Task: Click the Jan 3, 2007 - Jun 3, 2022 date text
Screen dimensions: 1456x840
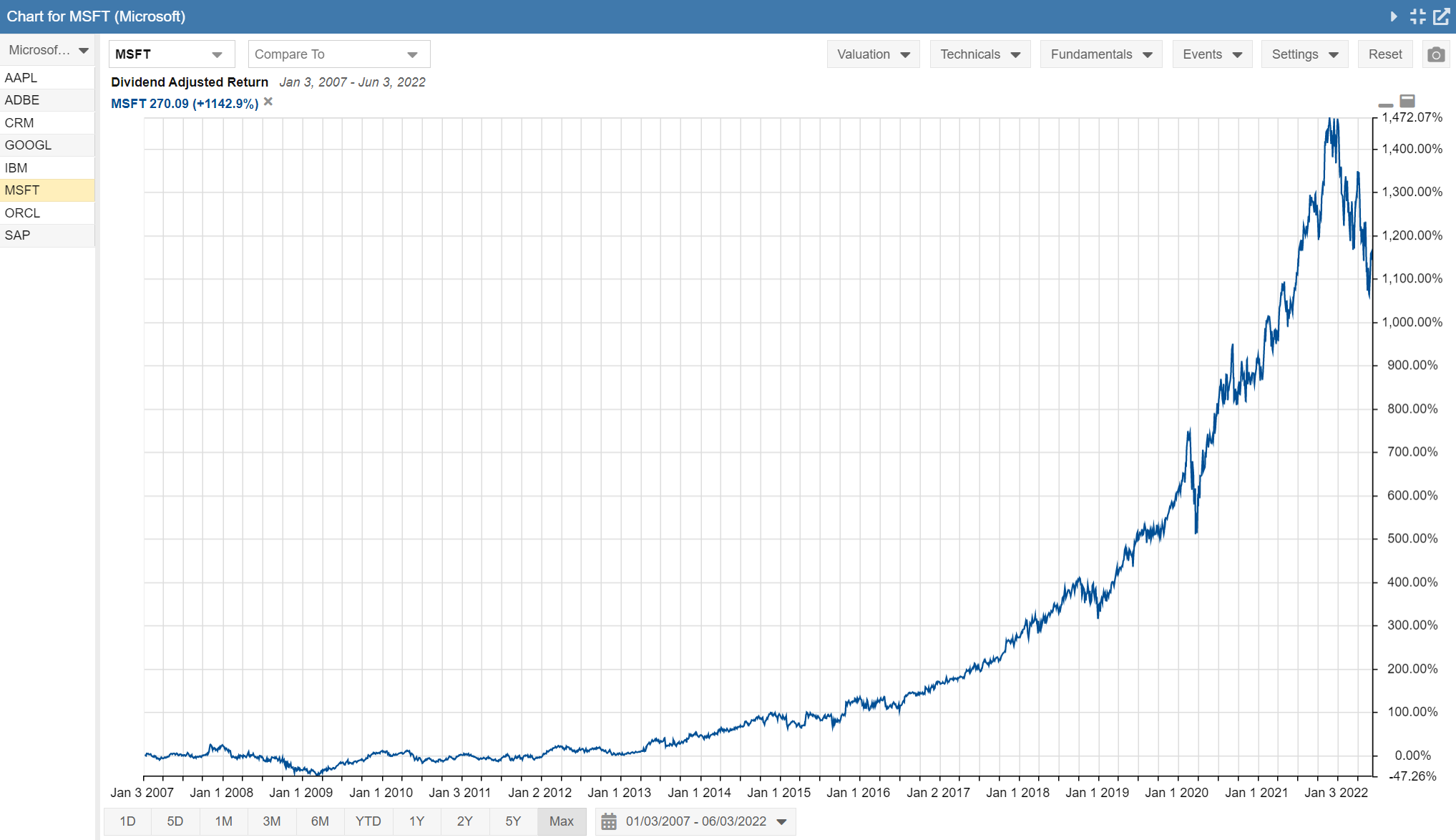Action: [352, 82]
